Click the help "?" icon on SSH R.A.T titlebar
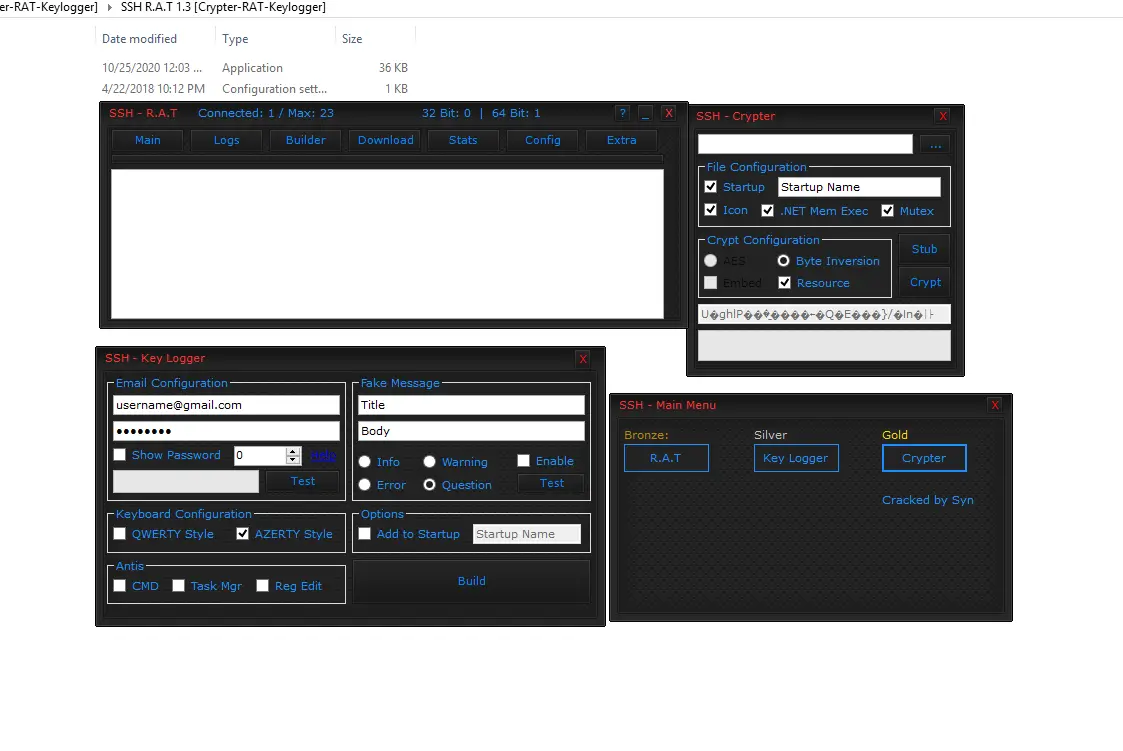Viewport: 1123px width, 751px height. point(622,113)
